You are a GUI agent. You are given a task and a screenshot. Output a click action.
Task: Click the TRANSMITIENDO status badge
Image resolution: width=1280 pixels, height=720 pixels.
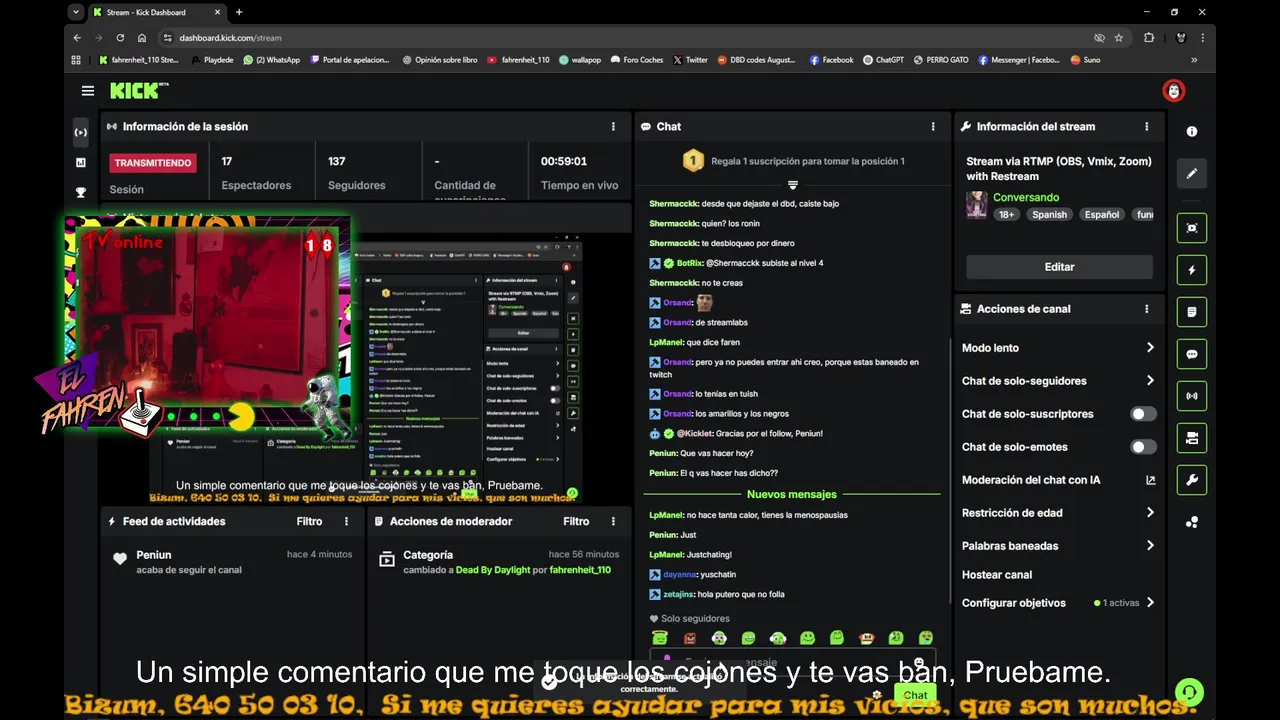153,163
